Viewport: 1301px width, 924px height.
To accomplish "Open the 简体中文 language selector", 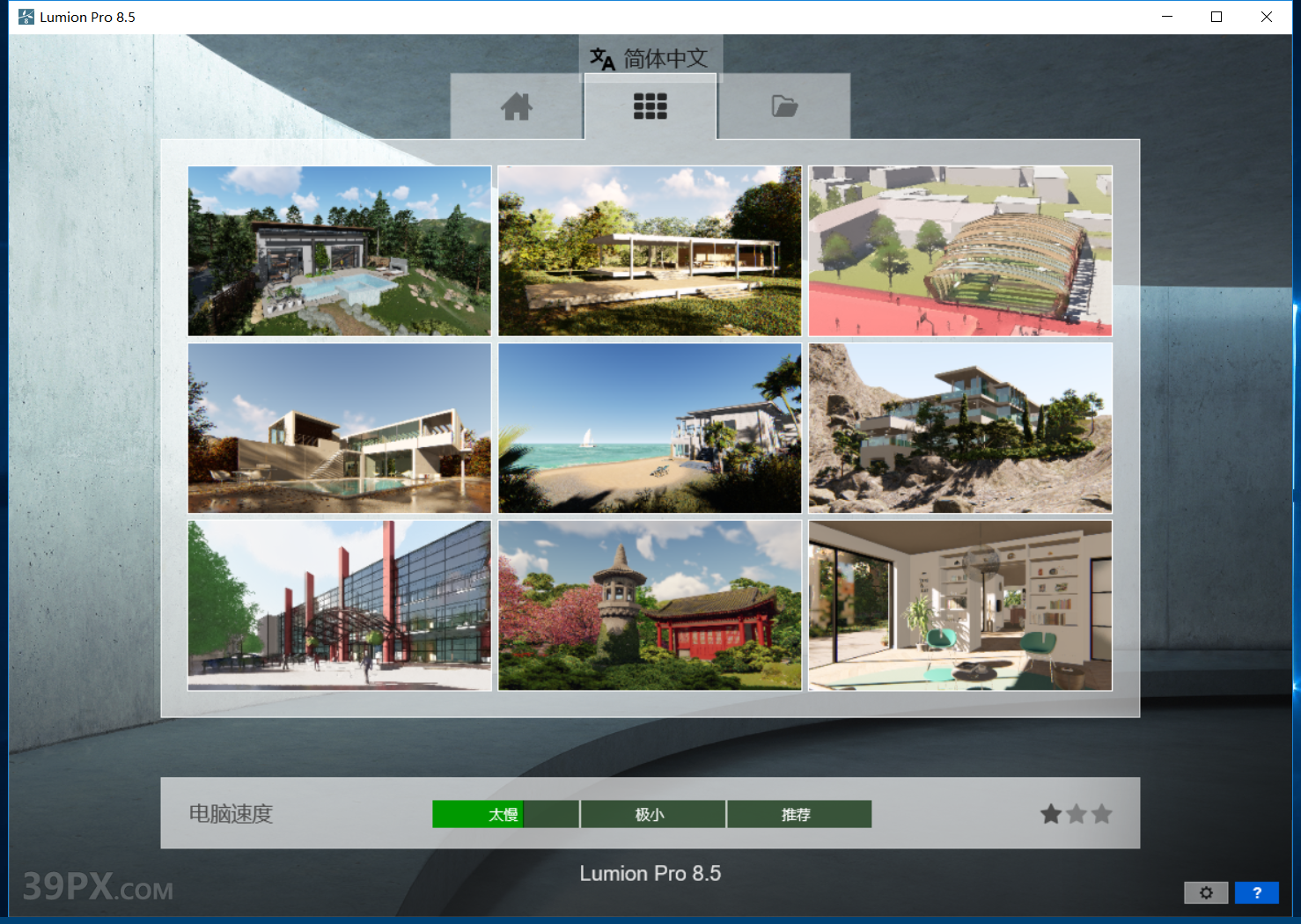I will [665, 59].
